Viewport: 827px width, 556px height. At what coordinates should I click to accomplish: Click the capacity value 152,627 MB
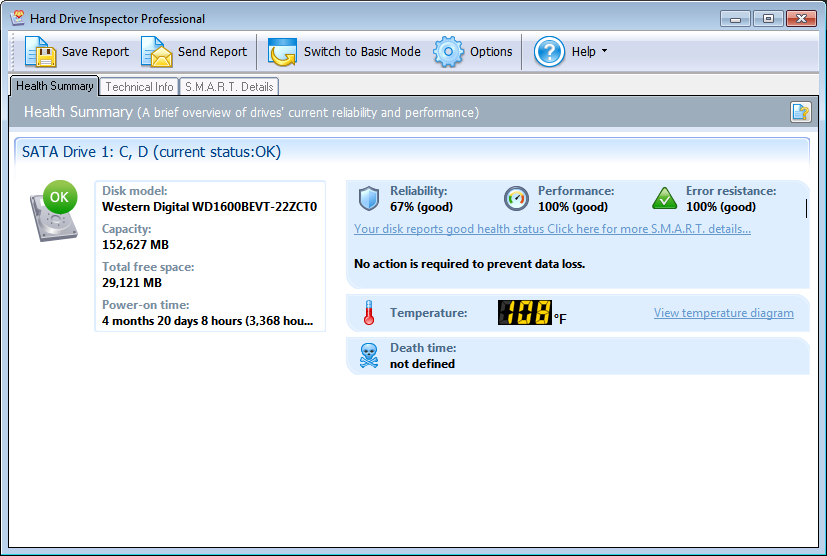pos(136,245)
